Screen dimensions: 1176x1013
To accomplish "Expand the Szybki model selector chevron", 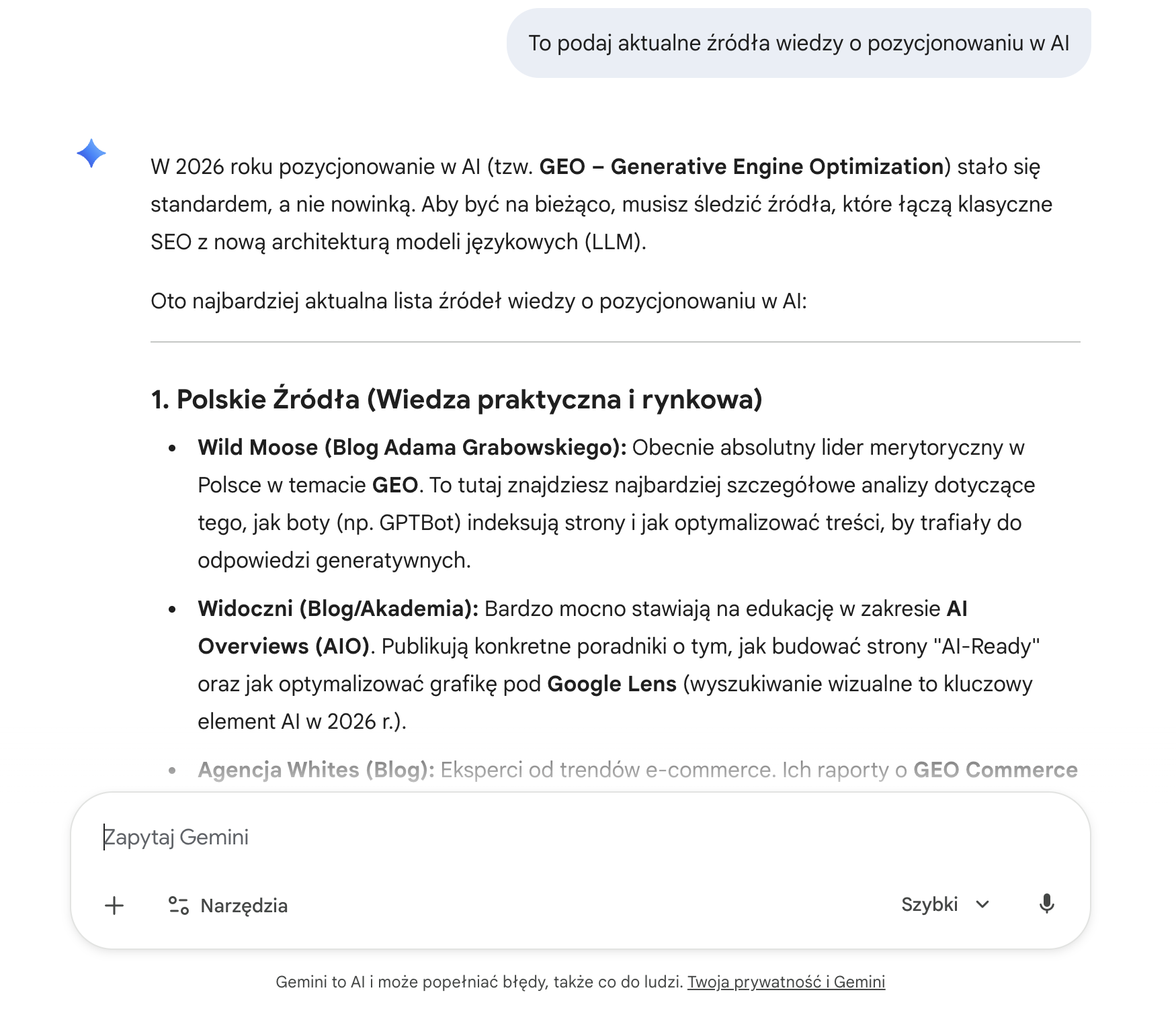I will [x=982, y=905].
